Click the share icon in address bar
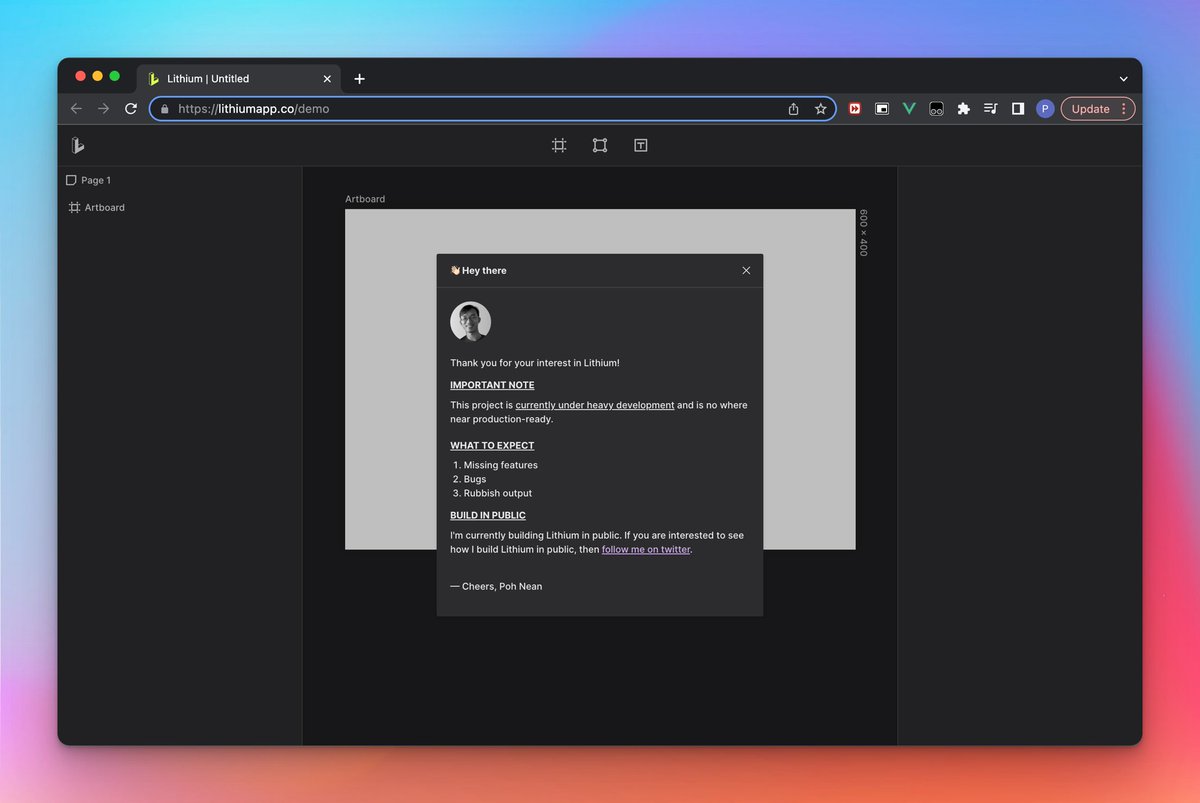The image size is (1200, 803). point(794,109)
